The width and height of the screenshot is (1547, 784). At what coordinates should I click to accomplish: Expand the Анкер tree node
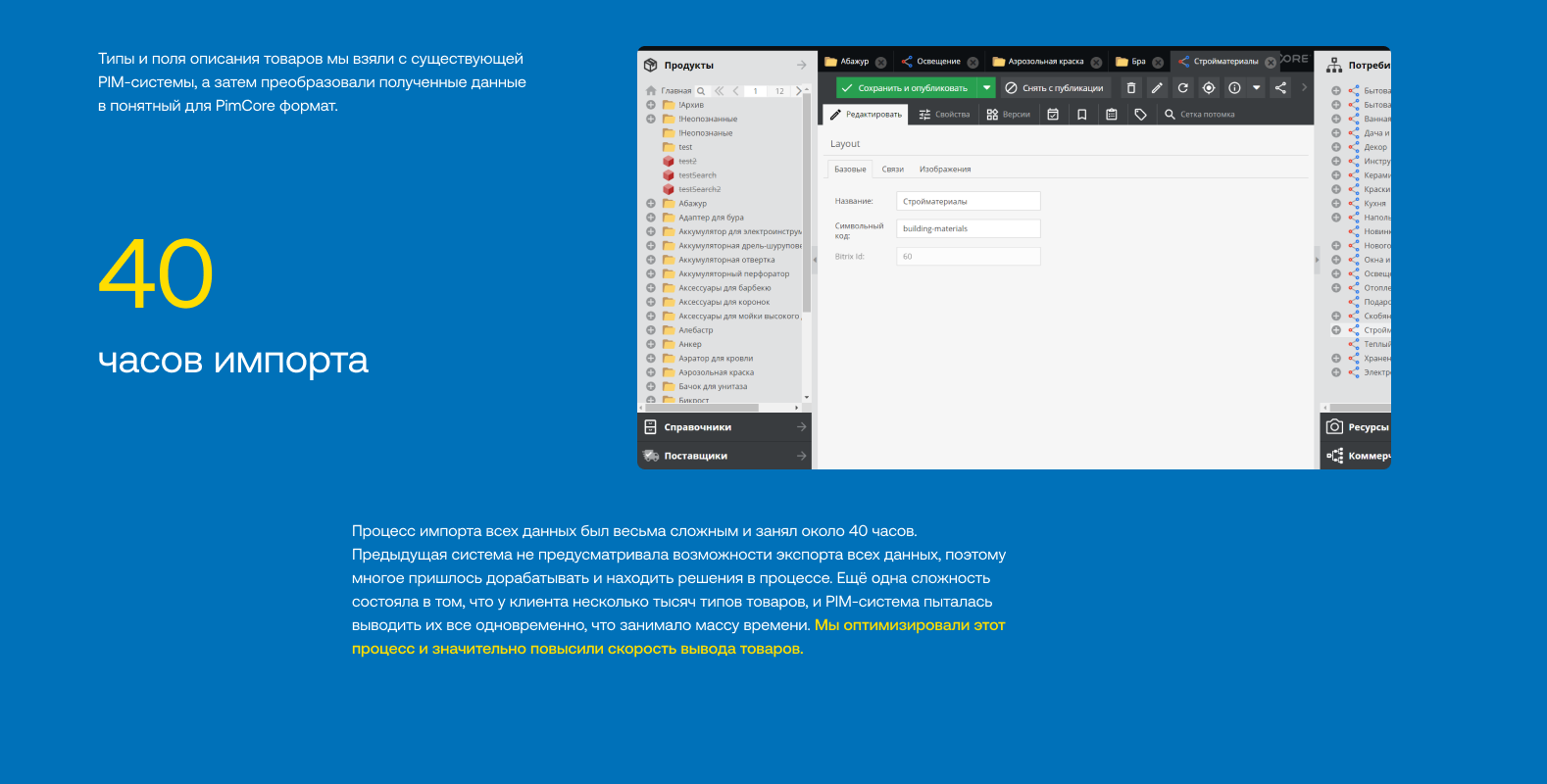point(651,345)
